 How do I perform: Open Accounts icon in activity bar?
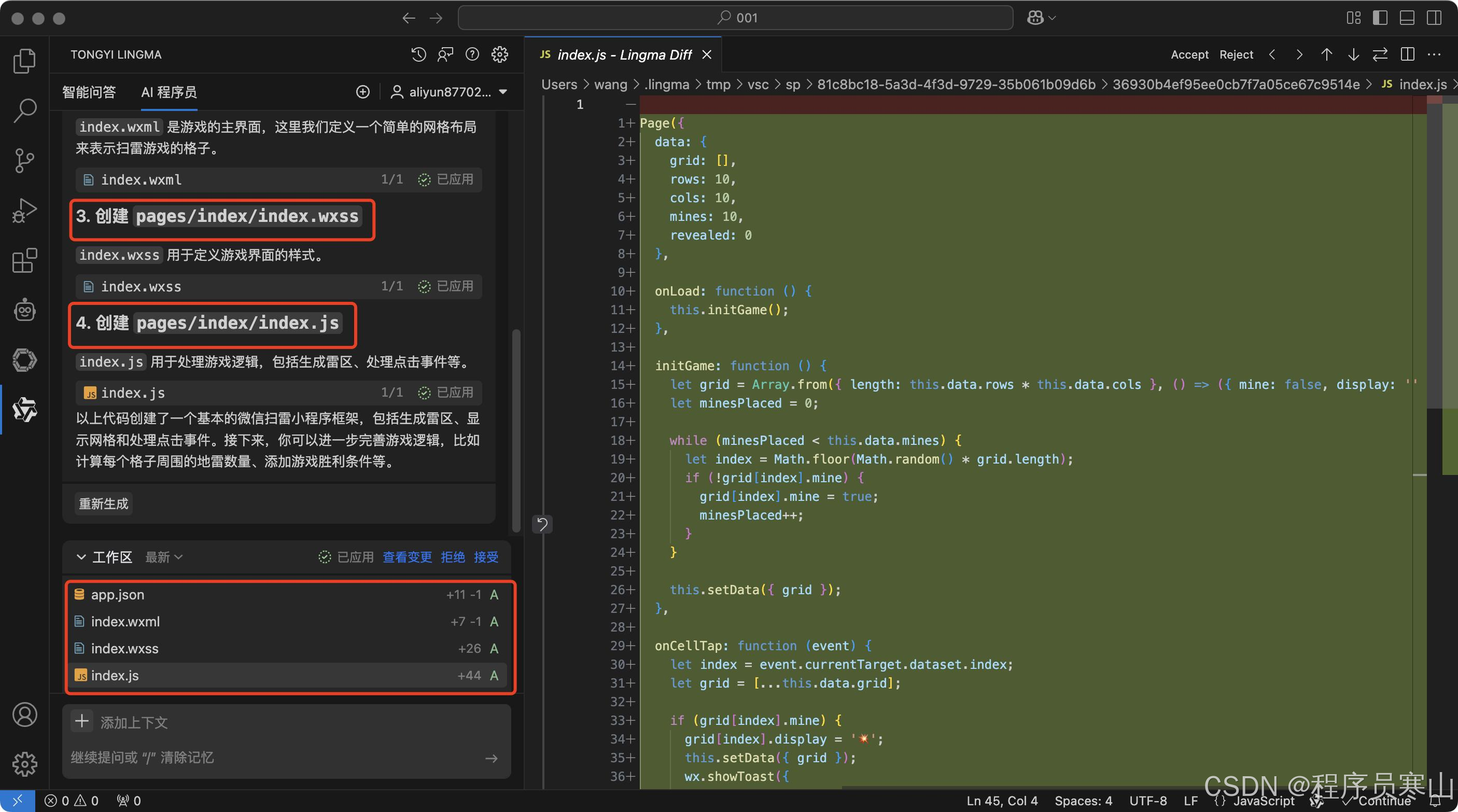pyautogui.click(x=24, y=715)
